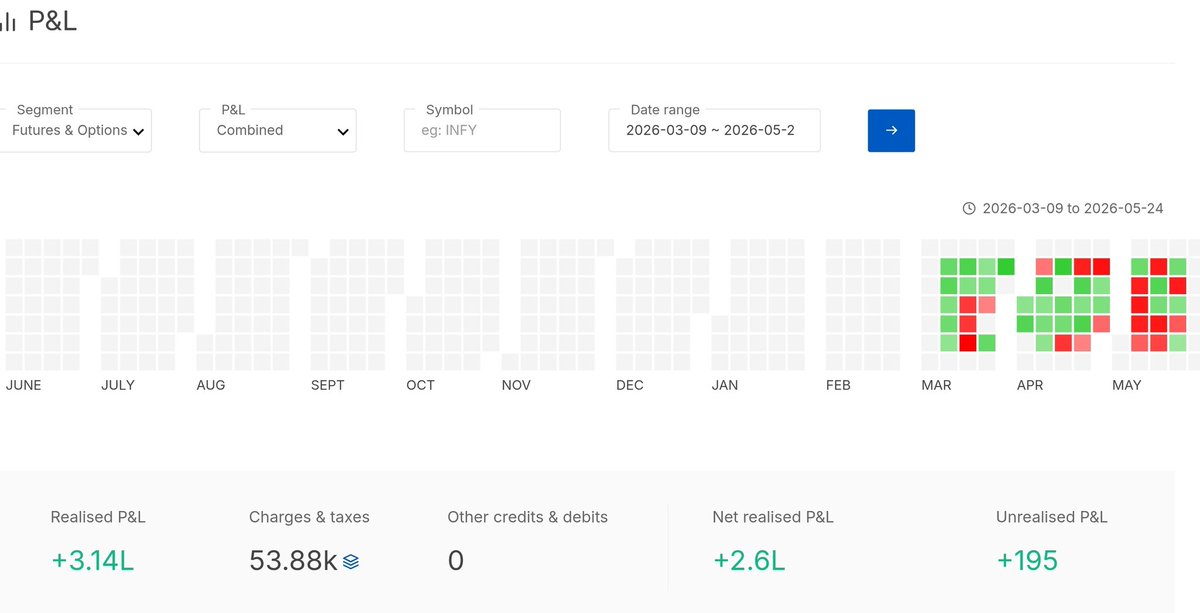The image size is (1200, 613).
Task: Click the FEB month label
Action: (838, 385)
